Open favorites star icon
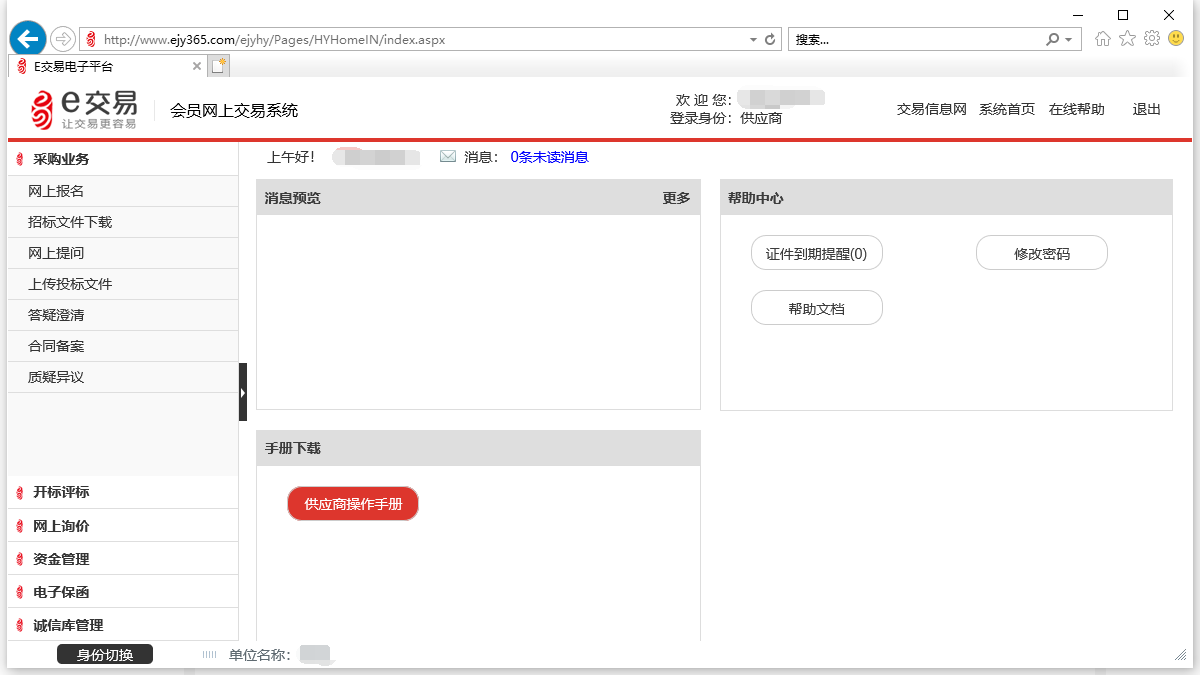1200x675 pixels. click(x=1127, y=39)
